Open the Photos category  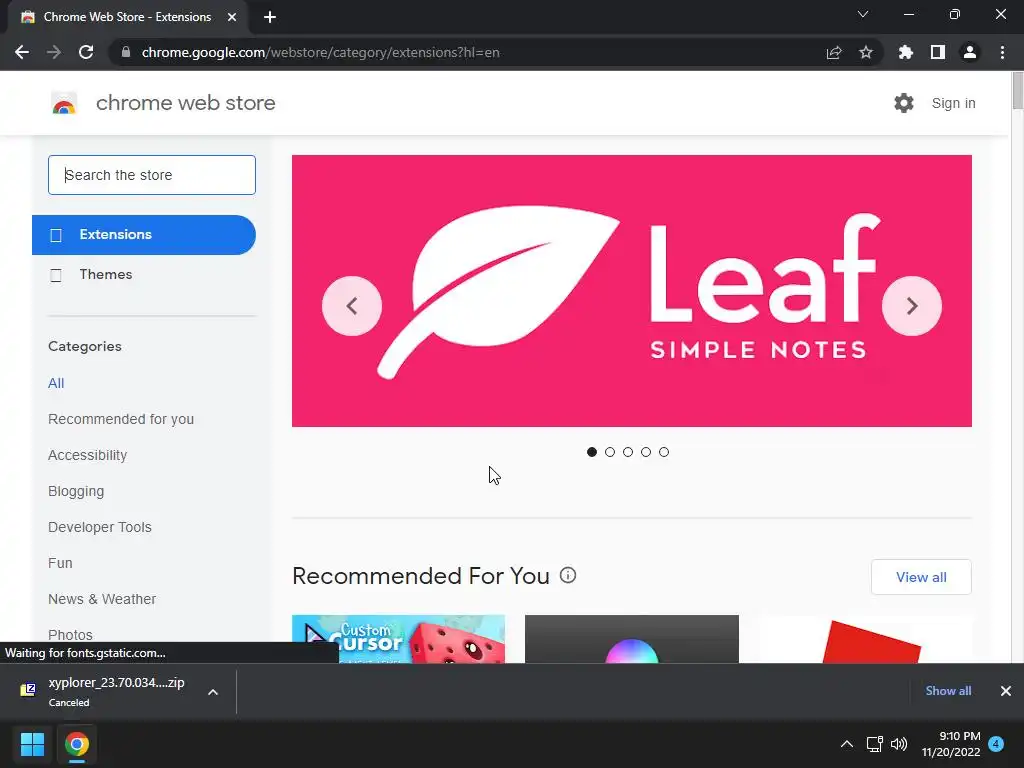pyautogui.click(x=70, y=635)
